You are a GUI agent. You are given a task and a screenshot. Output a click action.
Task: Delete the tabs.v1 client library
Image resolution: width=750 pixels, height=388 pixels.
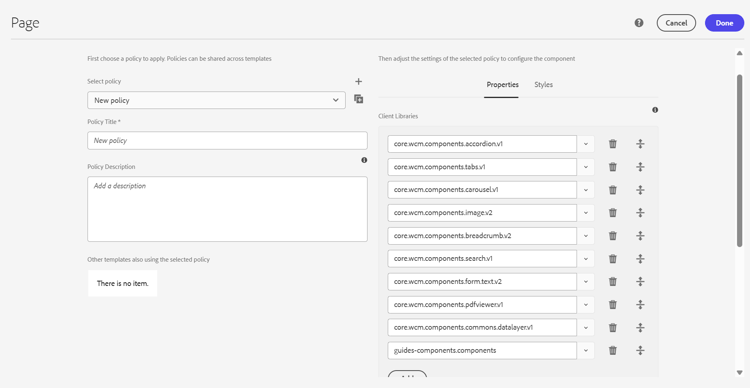pos(613,166)
